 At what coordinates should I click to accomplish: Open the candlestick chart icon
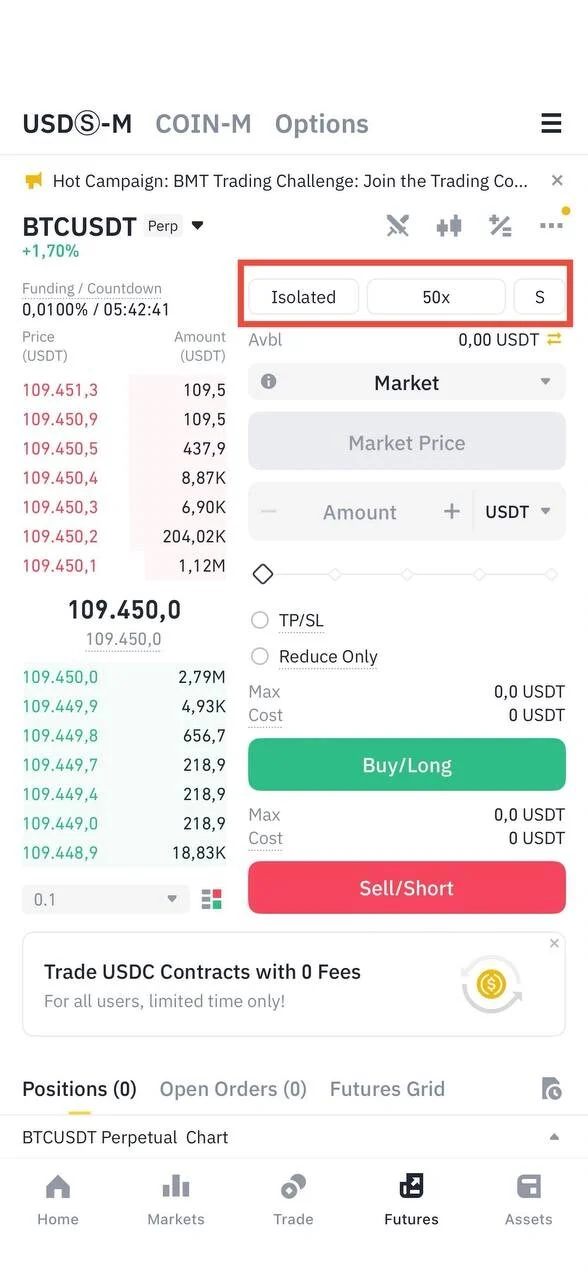tap(449, 226)
